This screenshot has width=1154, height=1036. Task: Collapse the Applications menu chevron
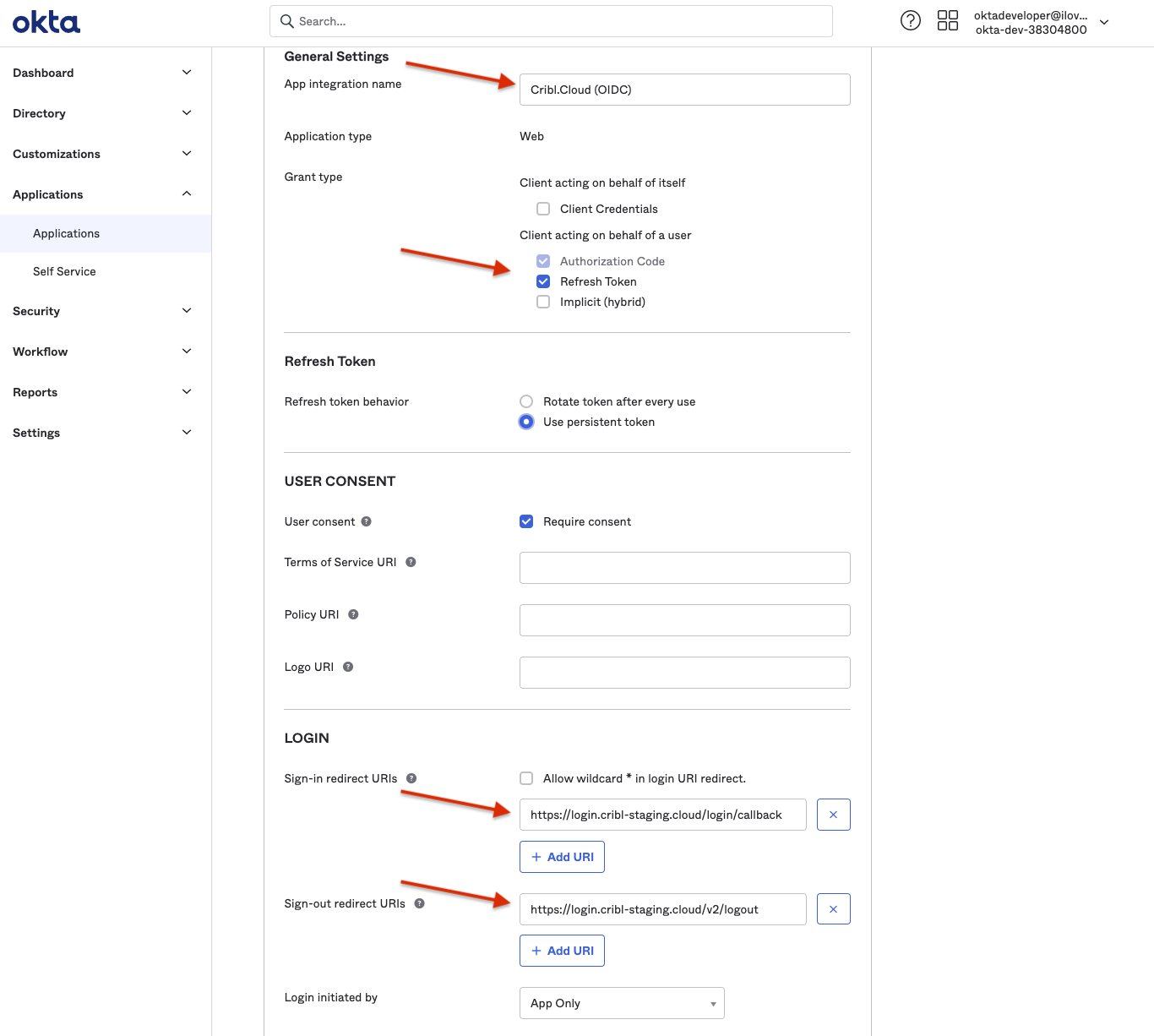187,194
